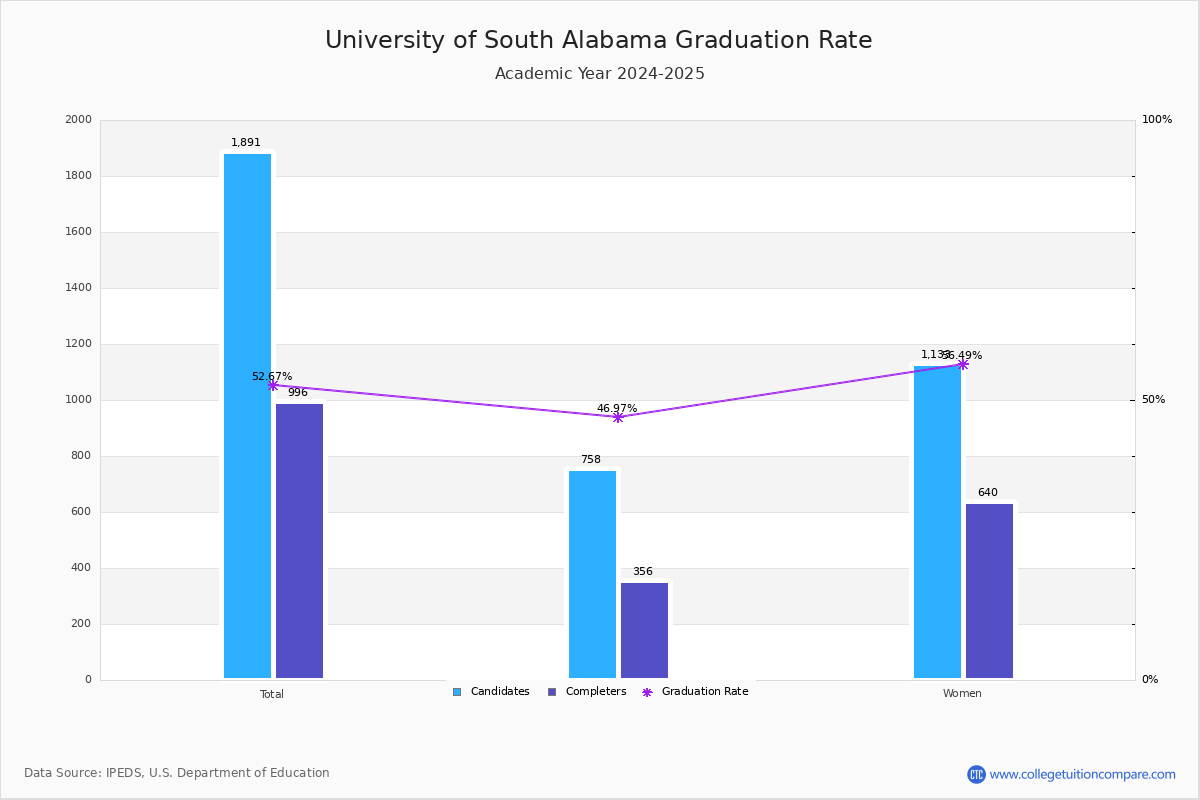Click the Total candidates bar labeled 1,891

(247, 416)
